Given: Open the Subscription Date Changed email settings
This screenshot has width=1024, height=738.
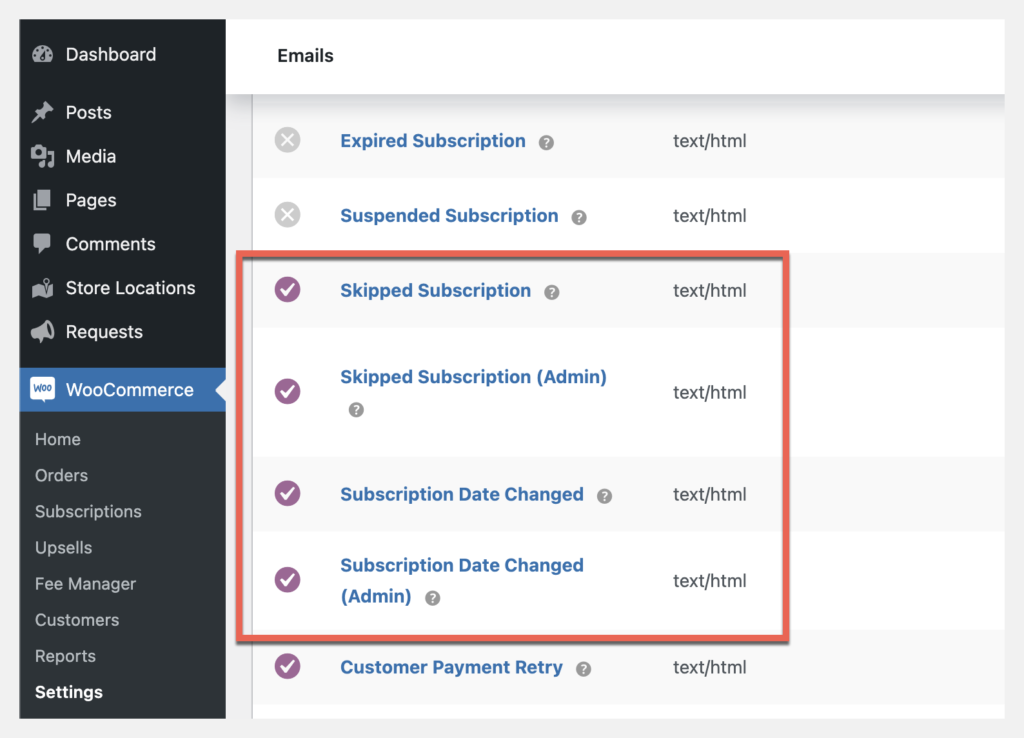Looking at the screenshot, I should (462, 494).
